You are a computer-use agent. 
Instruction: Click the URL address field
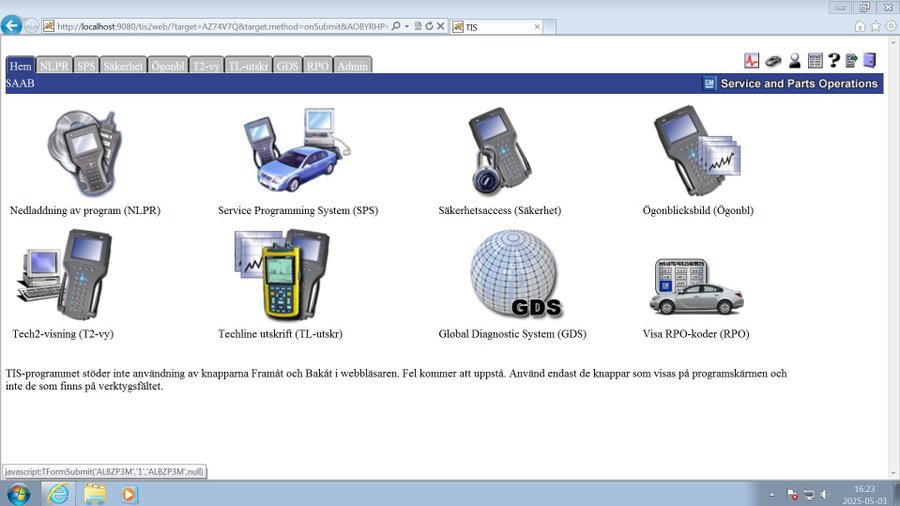pos(222,26)
